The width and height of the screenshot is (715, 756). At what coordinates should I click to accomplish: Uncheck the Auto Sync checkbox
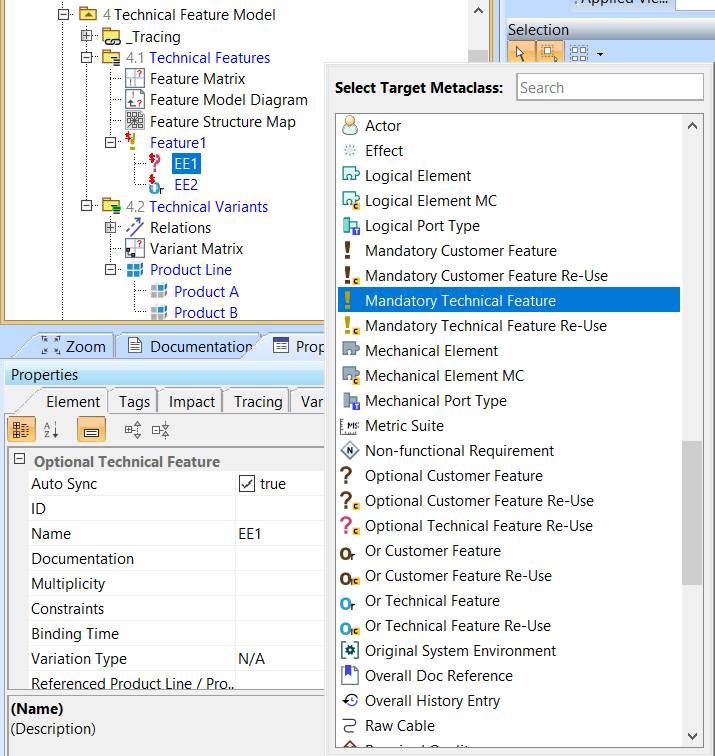247,484
